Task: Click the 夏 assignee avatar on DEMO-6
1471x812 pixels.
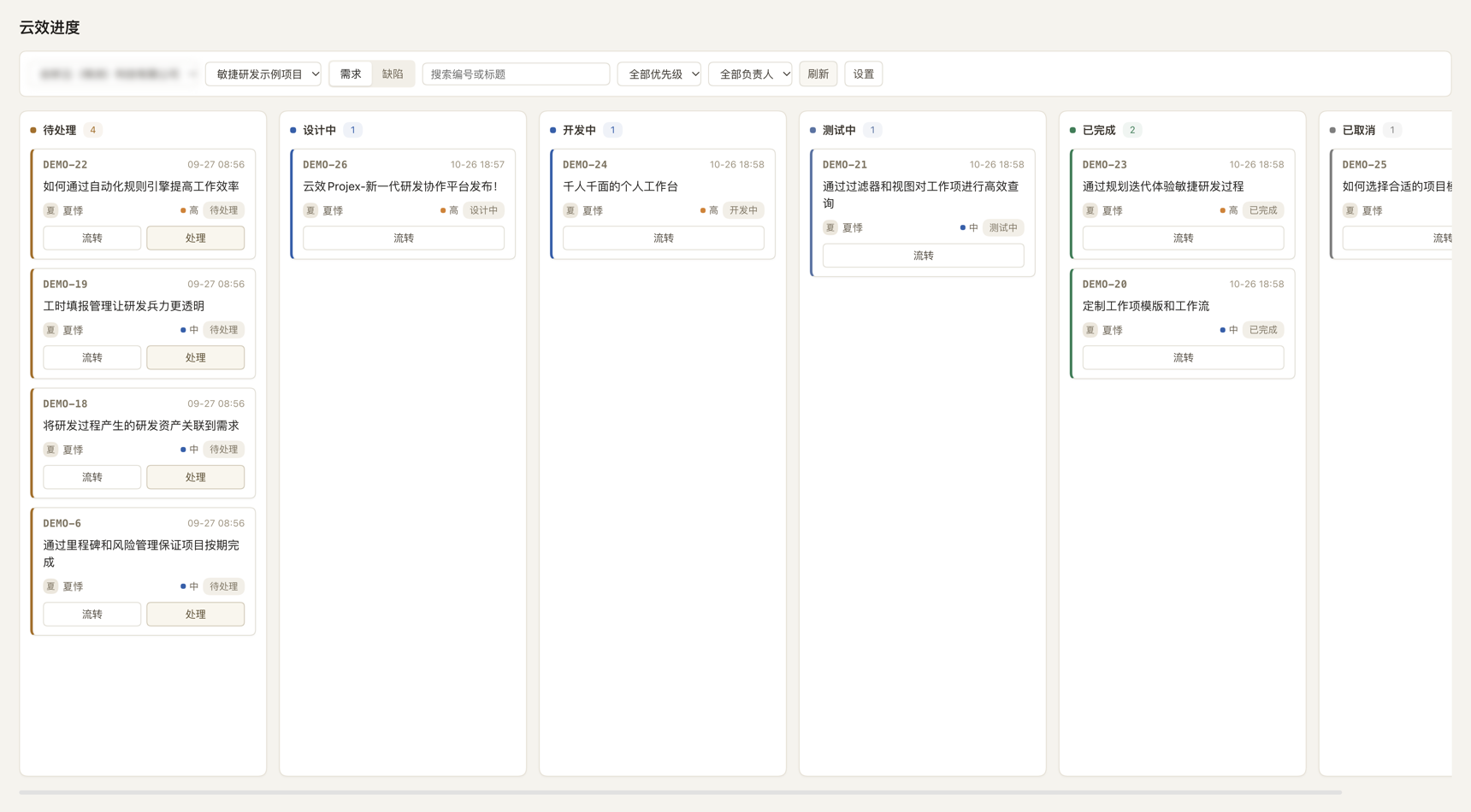Action: [x=50, y=586]
